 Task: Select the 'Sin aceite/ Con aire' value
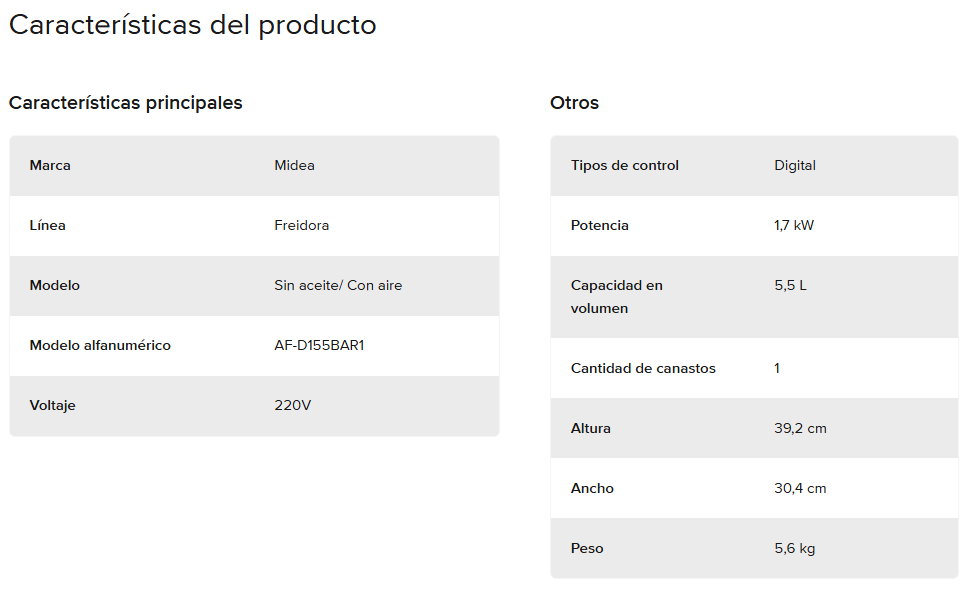tap(338, 285)
